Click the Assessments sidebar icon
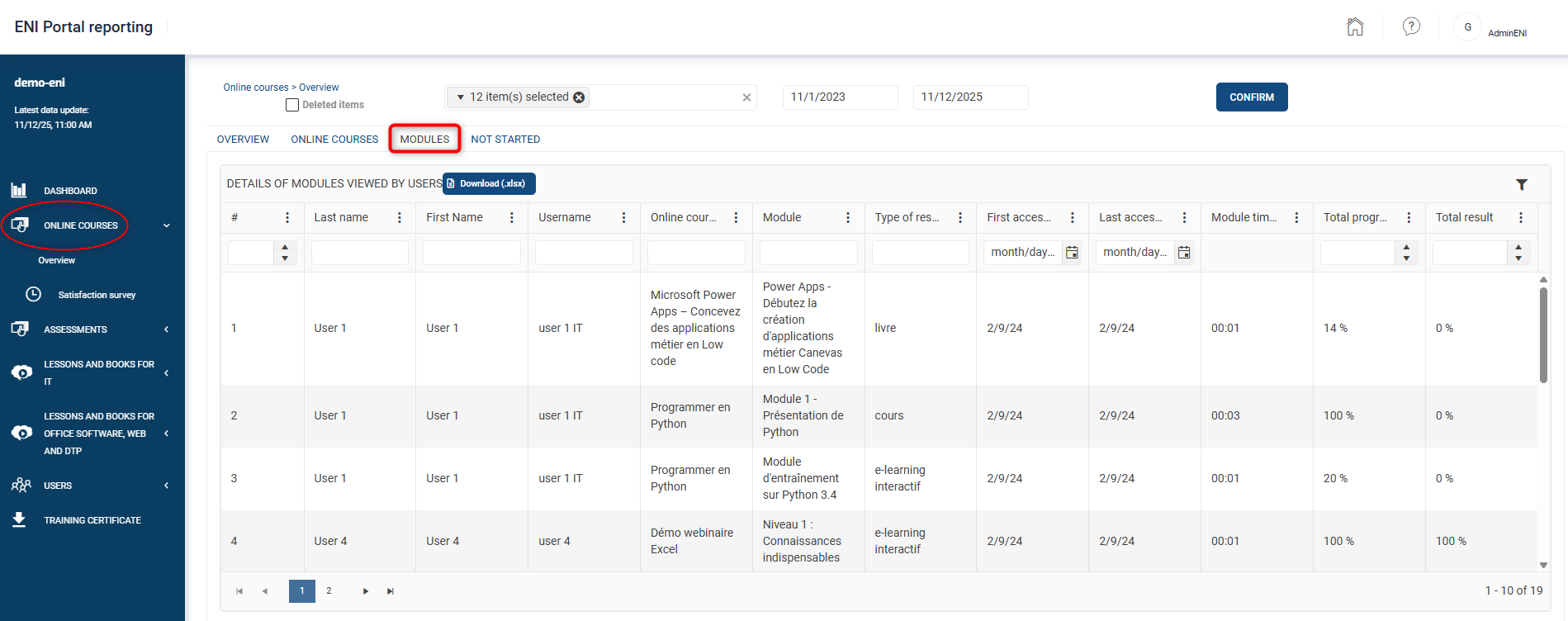Image resolution: width=1568 pixels, height=621 pixels. point(20,329)
